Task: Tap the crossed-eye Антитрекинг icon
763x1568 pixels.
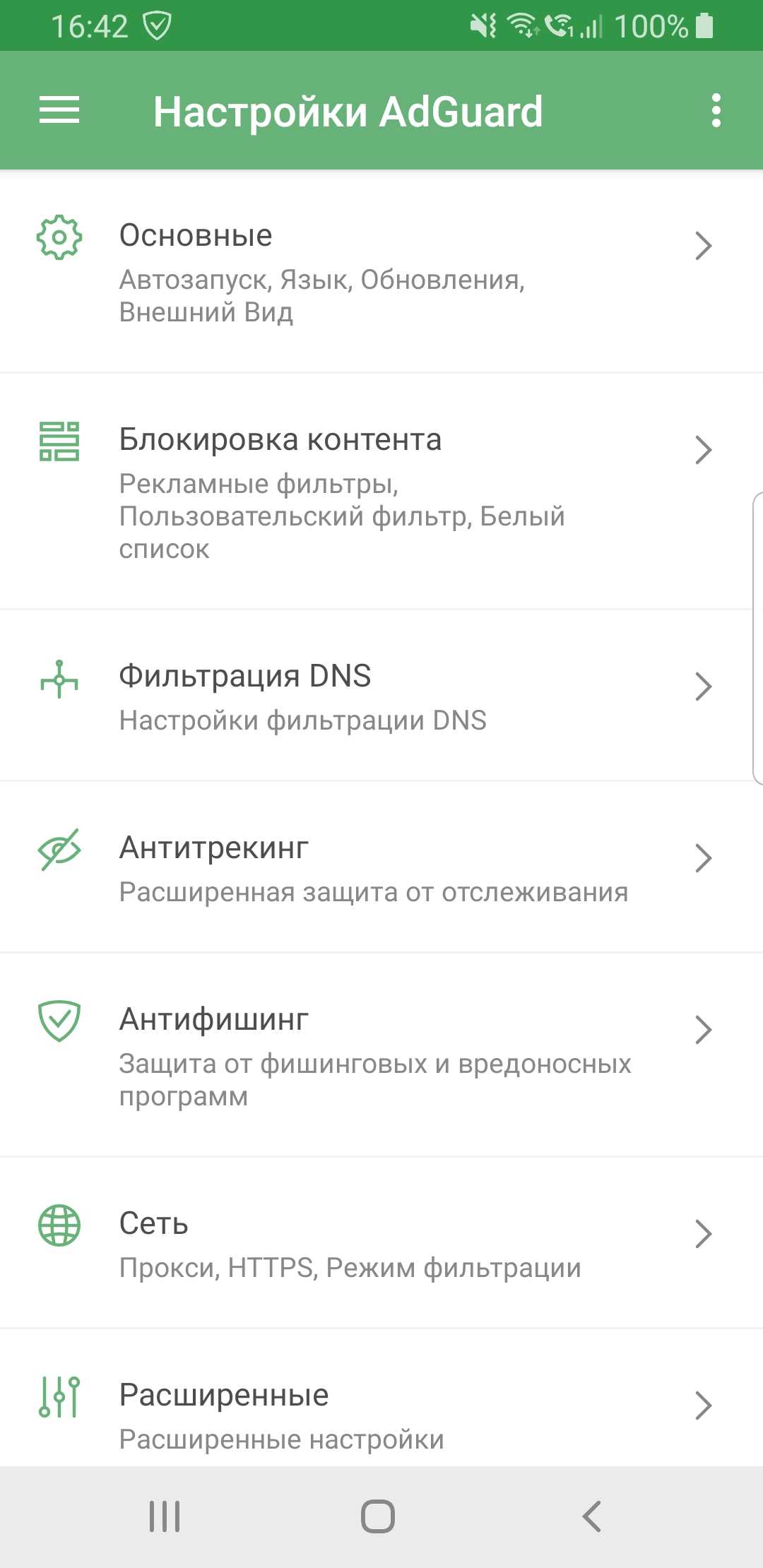Action: tap(59, 850)
